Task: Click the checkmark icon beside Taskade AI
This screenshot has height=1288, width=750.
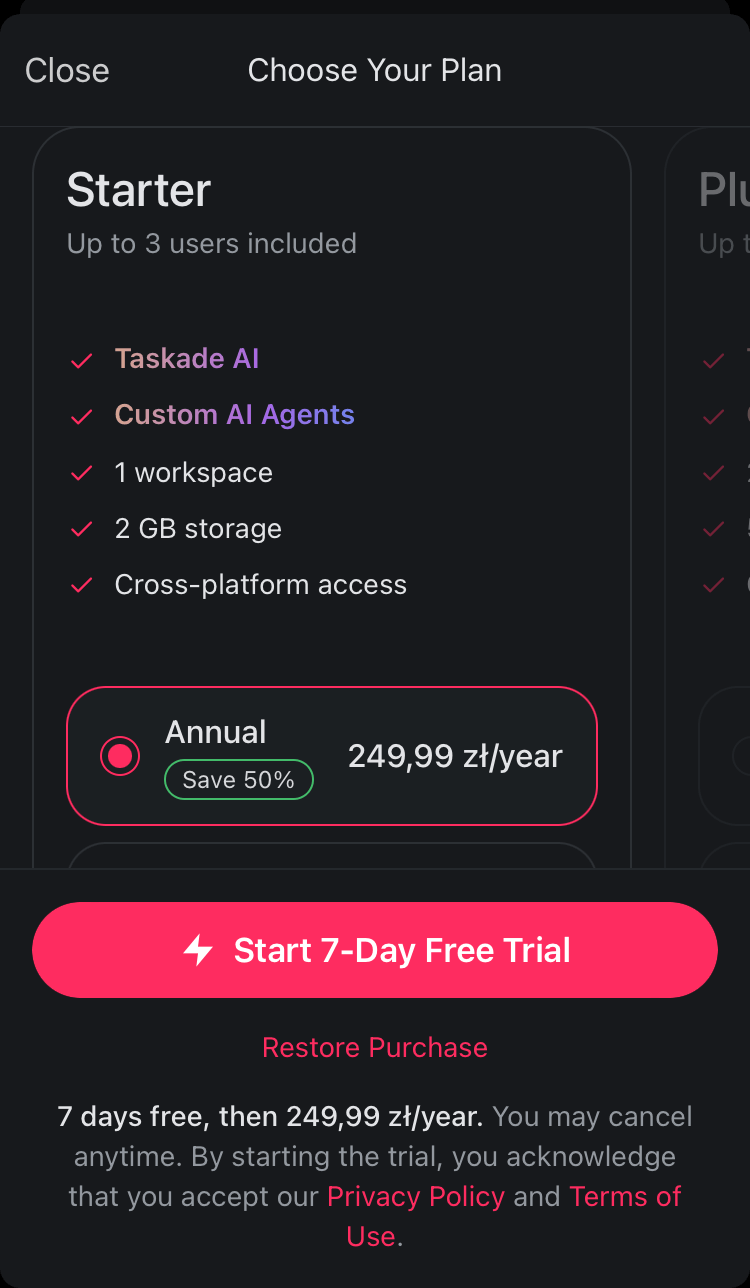Action: pyautogui.click(x=82, y=360)
